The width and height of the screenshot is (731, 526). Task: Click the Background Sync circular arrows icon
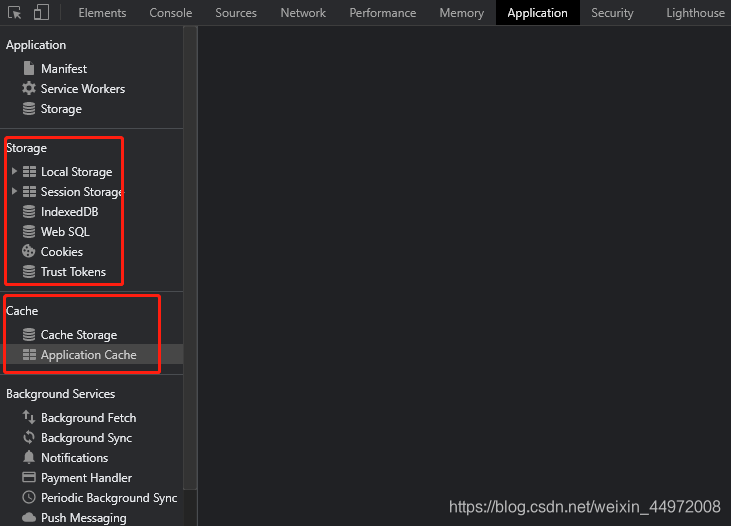click(29, 437)
